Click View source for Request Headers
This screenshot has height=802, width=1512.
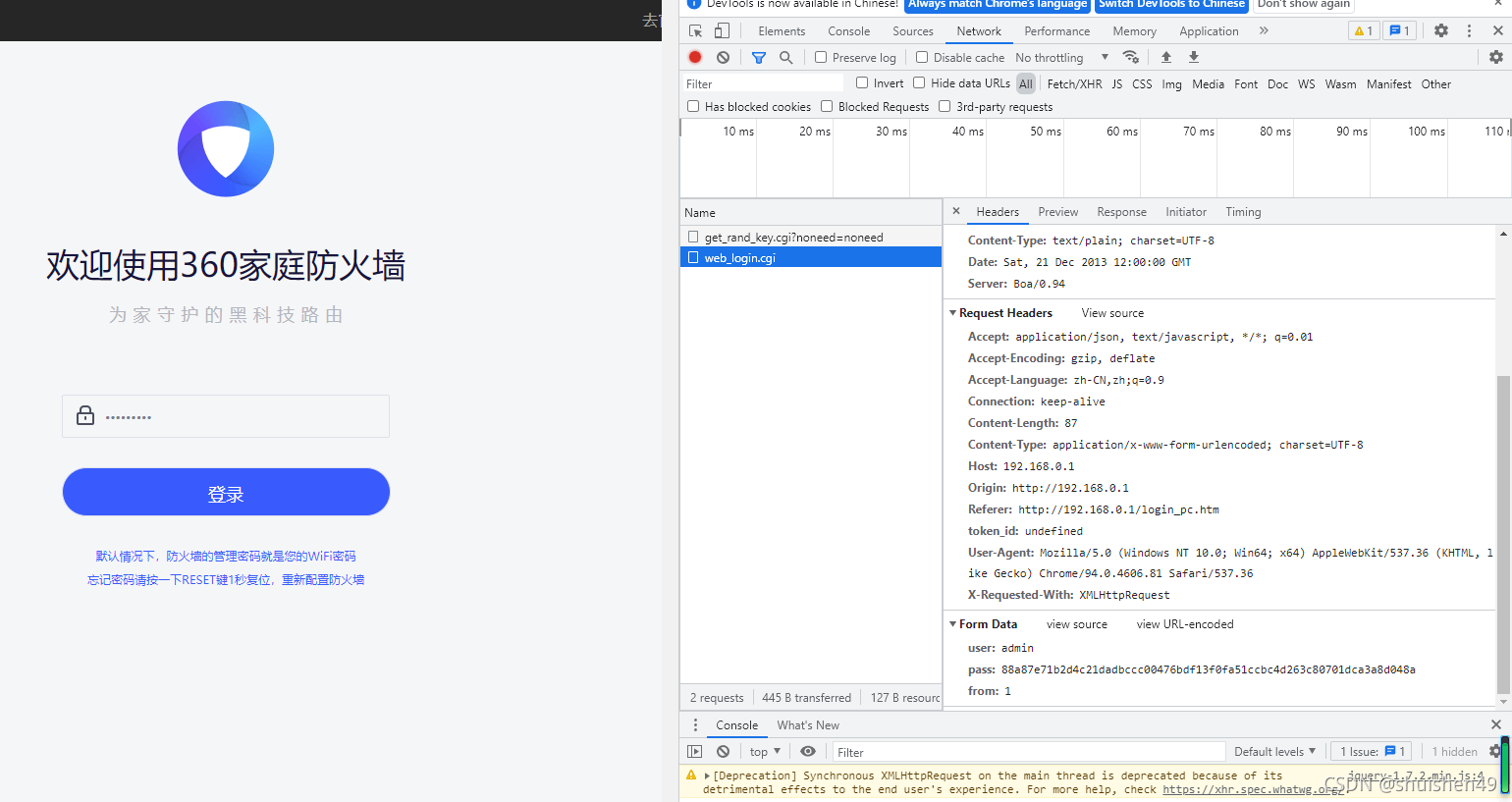[1112, 313]
